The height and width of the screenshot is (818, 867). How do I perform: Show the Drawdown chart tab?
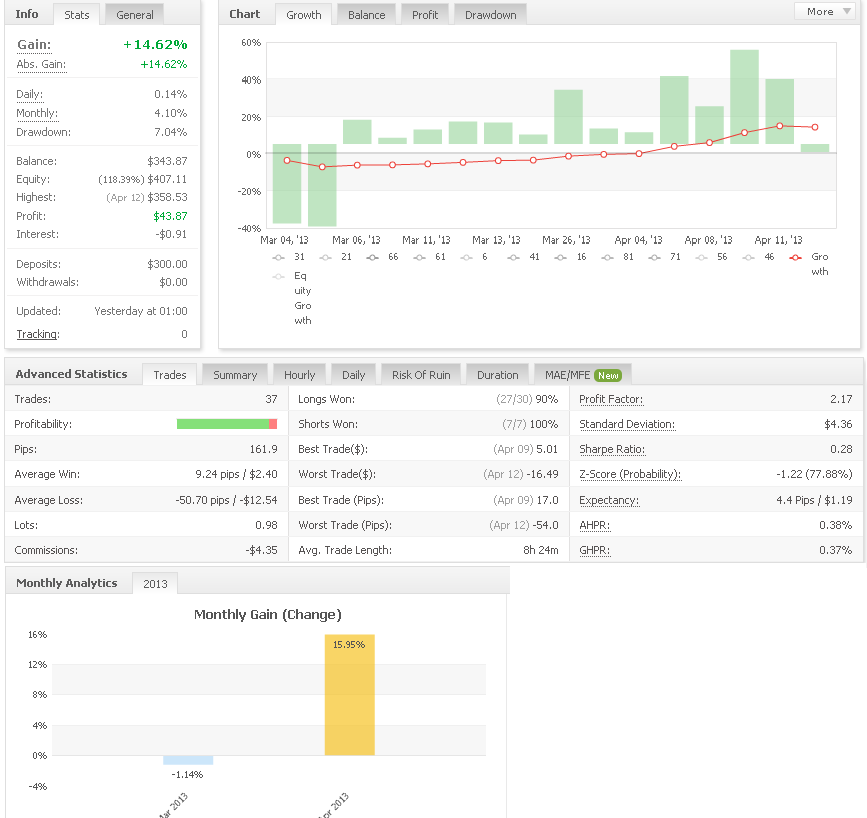click(490, 15)
